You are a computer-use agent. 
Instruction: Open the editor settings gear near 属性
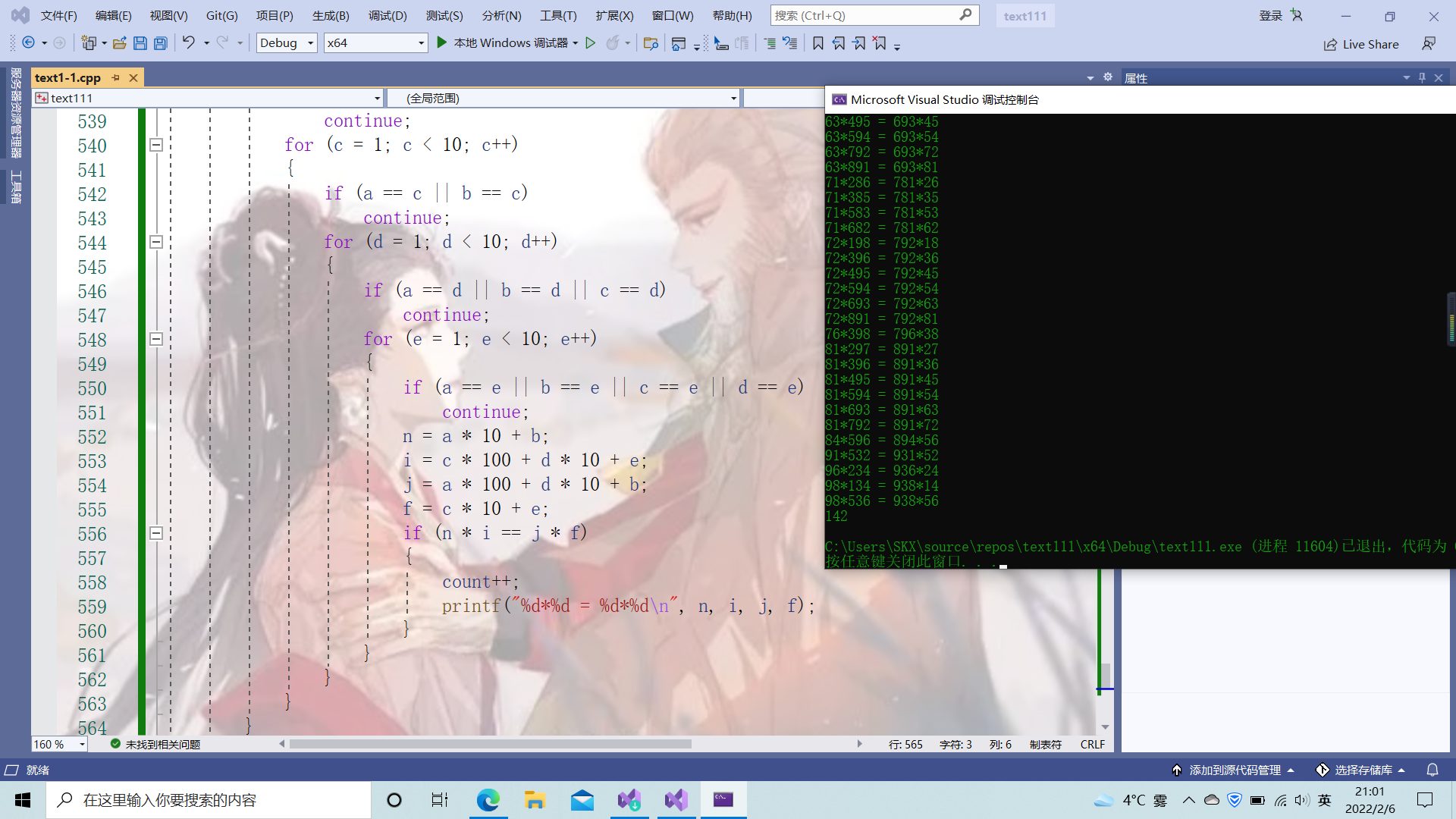[x=1108, y=77]
